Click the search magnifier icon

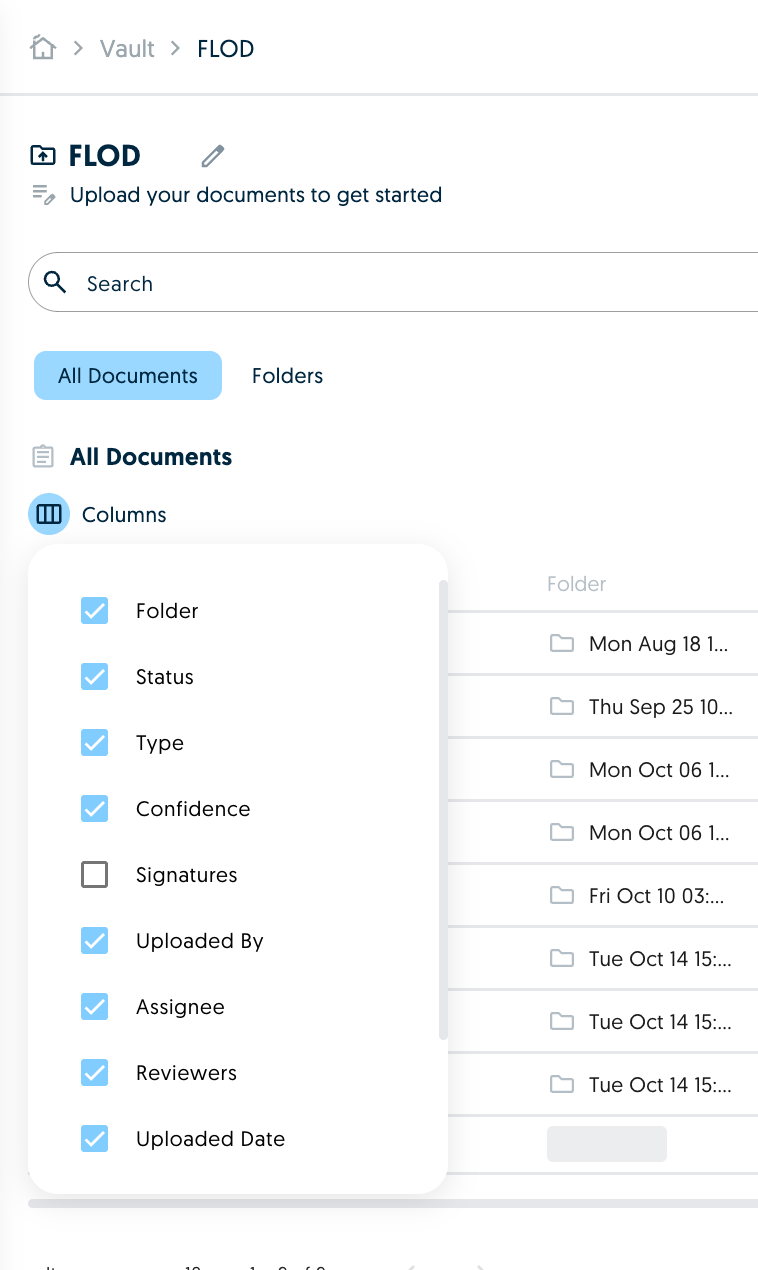(x=56, y=283)
